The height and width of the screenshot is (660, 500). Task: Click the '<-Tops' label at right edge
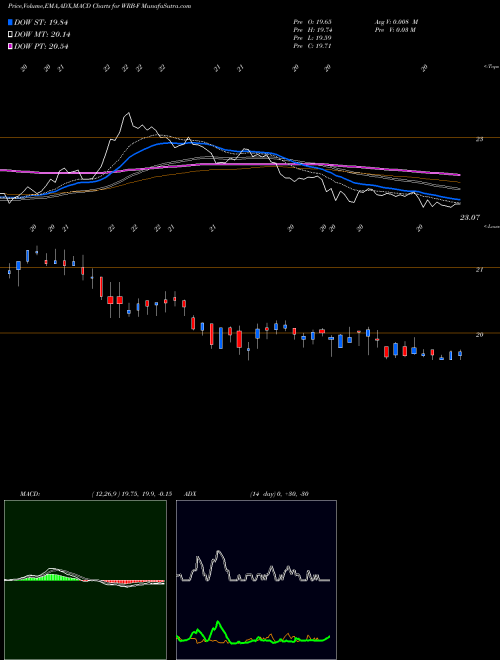point(491,67)
